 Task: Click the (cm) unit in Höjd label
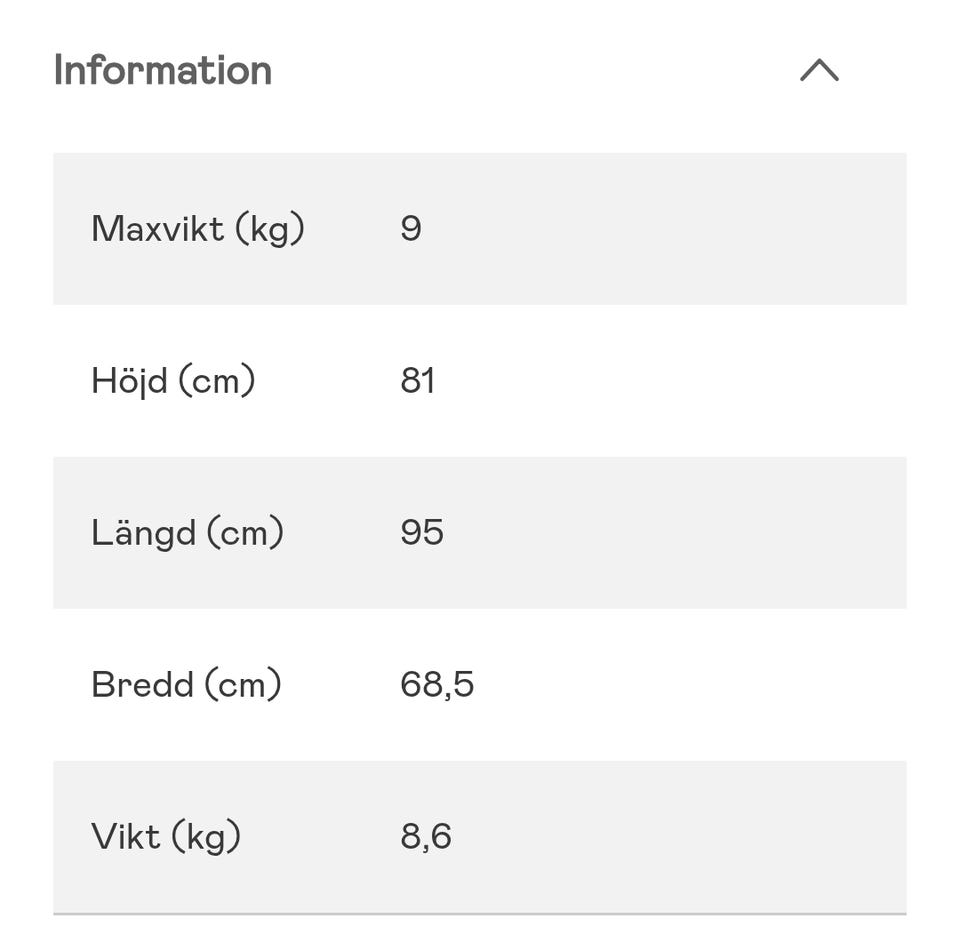(x=216, y=382)
